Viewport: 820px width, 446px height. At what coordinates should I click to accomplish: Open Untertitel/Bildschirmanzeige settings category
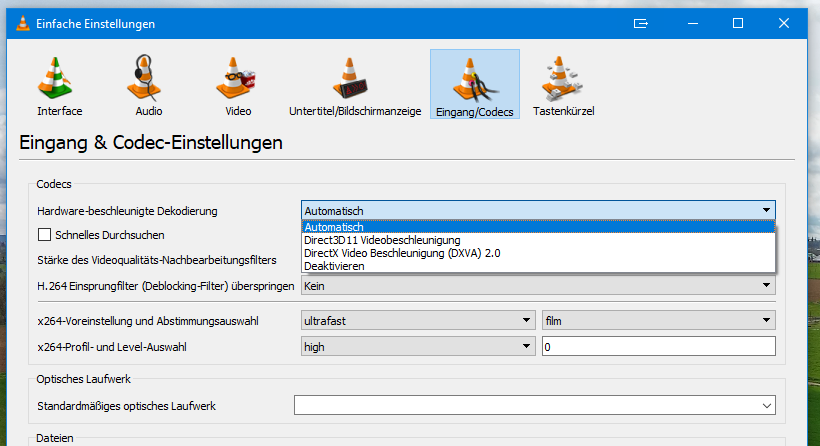coord(355,85)
